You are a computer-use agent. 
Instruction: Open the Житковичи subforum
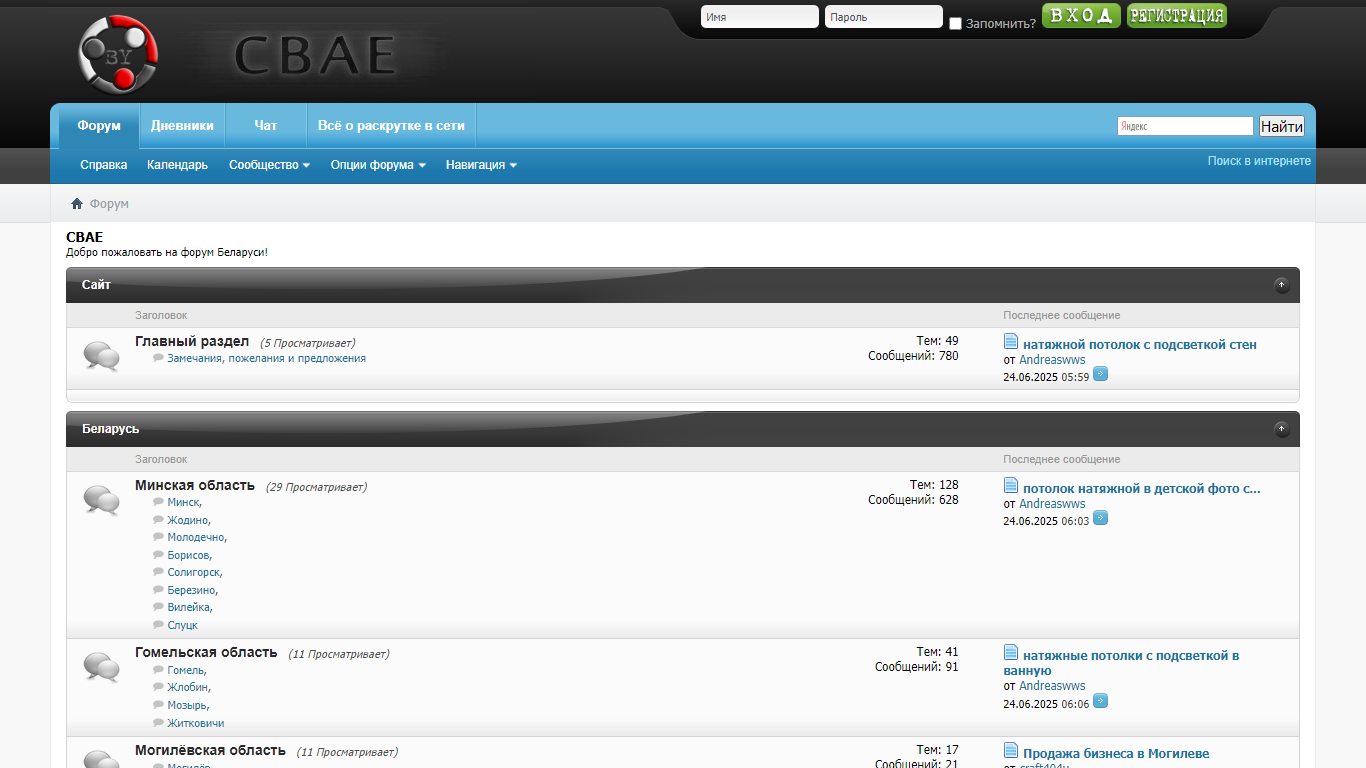coord(195,723)
